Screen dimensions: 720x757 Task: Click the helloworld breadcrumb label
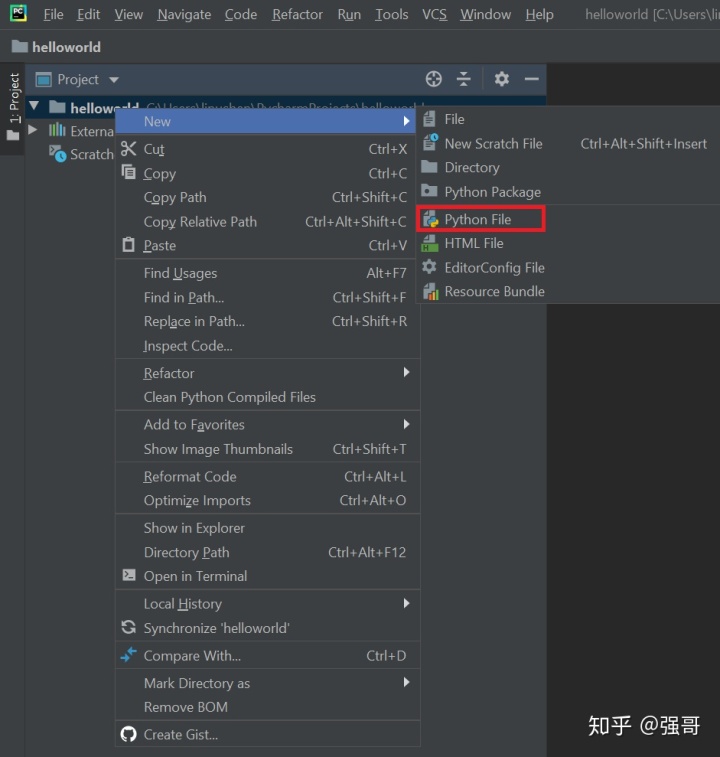(66, 47)
